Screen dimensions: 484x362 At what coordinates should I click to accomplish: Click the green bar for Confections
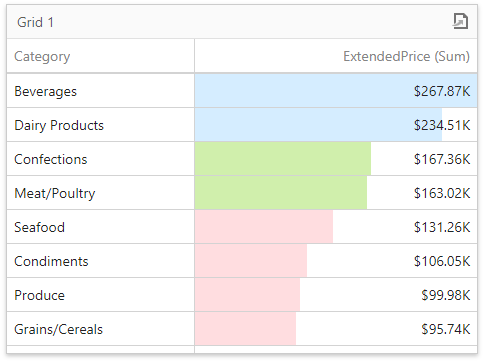tap(283, 159)
